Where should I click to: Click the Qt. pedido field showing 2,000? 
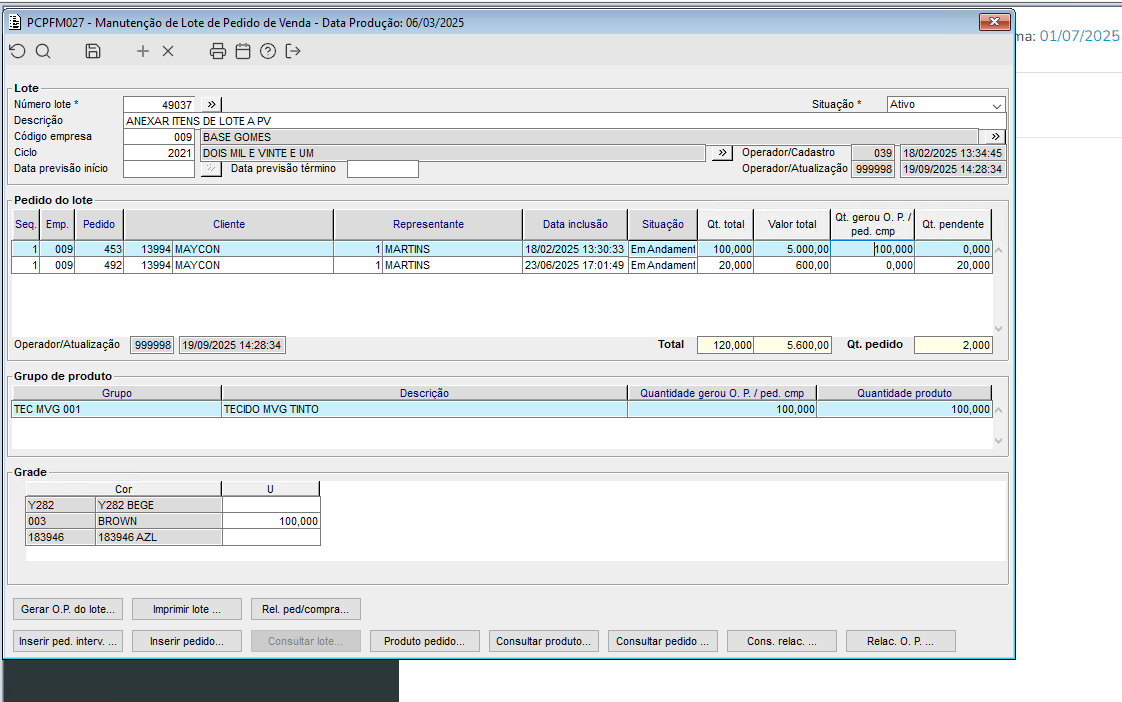tap(953, 345)
